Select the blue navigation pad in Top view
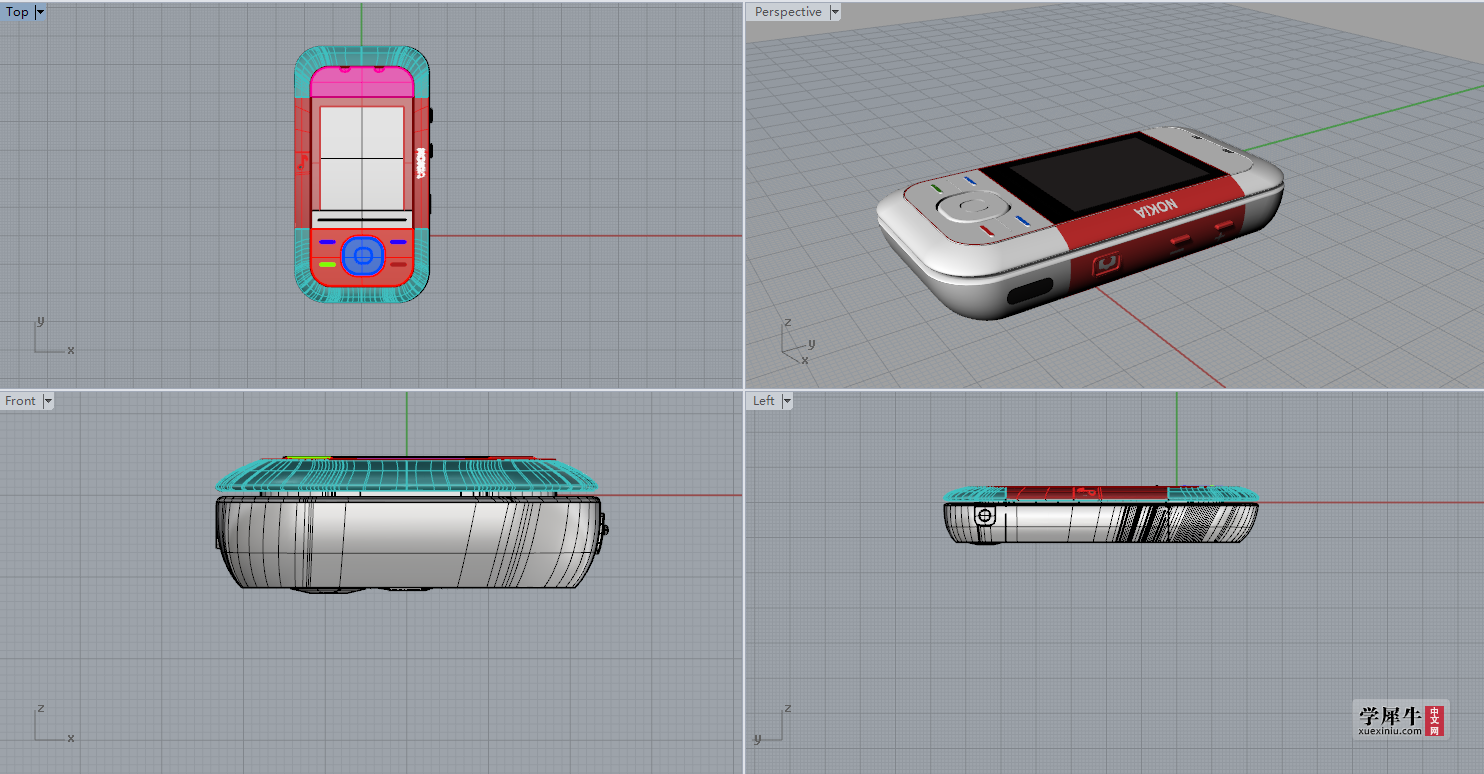 (x=362, y=256)
